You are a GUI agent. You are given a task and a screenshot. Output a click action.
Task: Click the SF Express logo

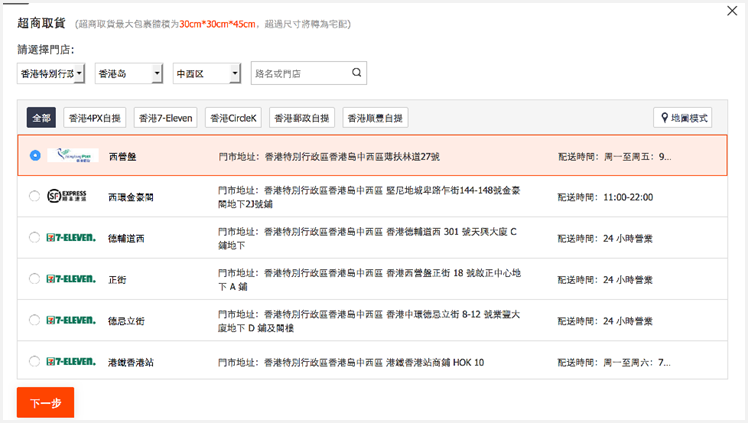coord(67,196)
